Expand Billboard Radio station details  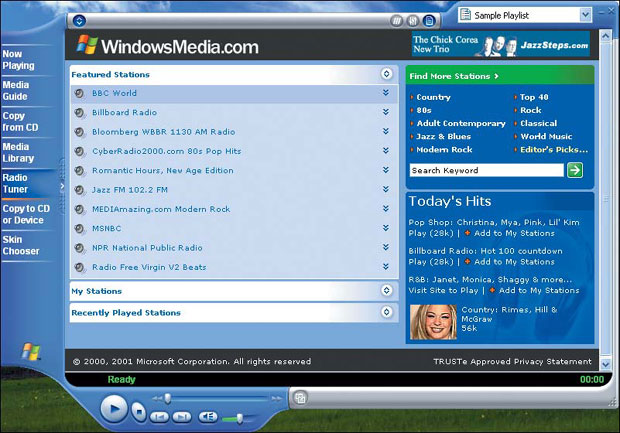coord(386,112)
